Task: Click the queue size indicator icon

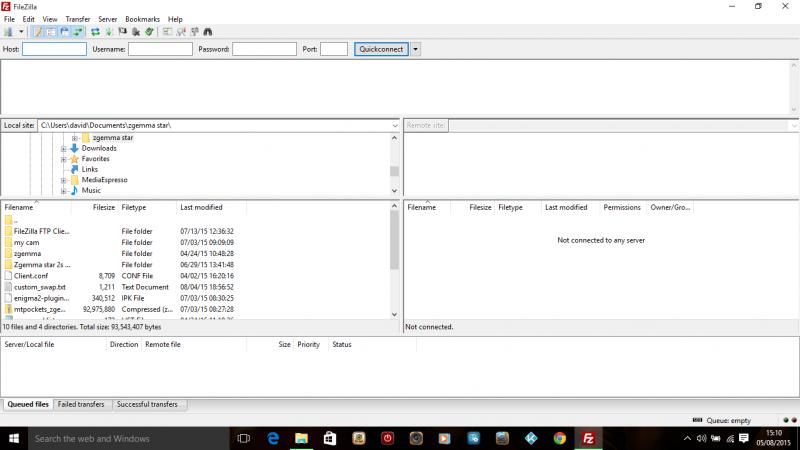Action: coord(697,420)
